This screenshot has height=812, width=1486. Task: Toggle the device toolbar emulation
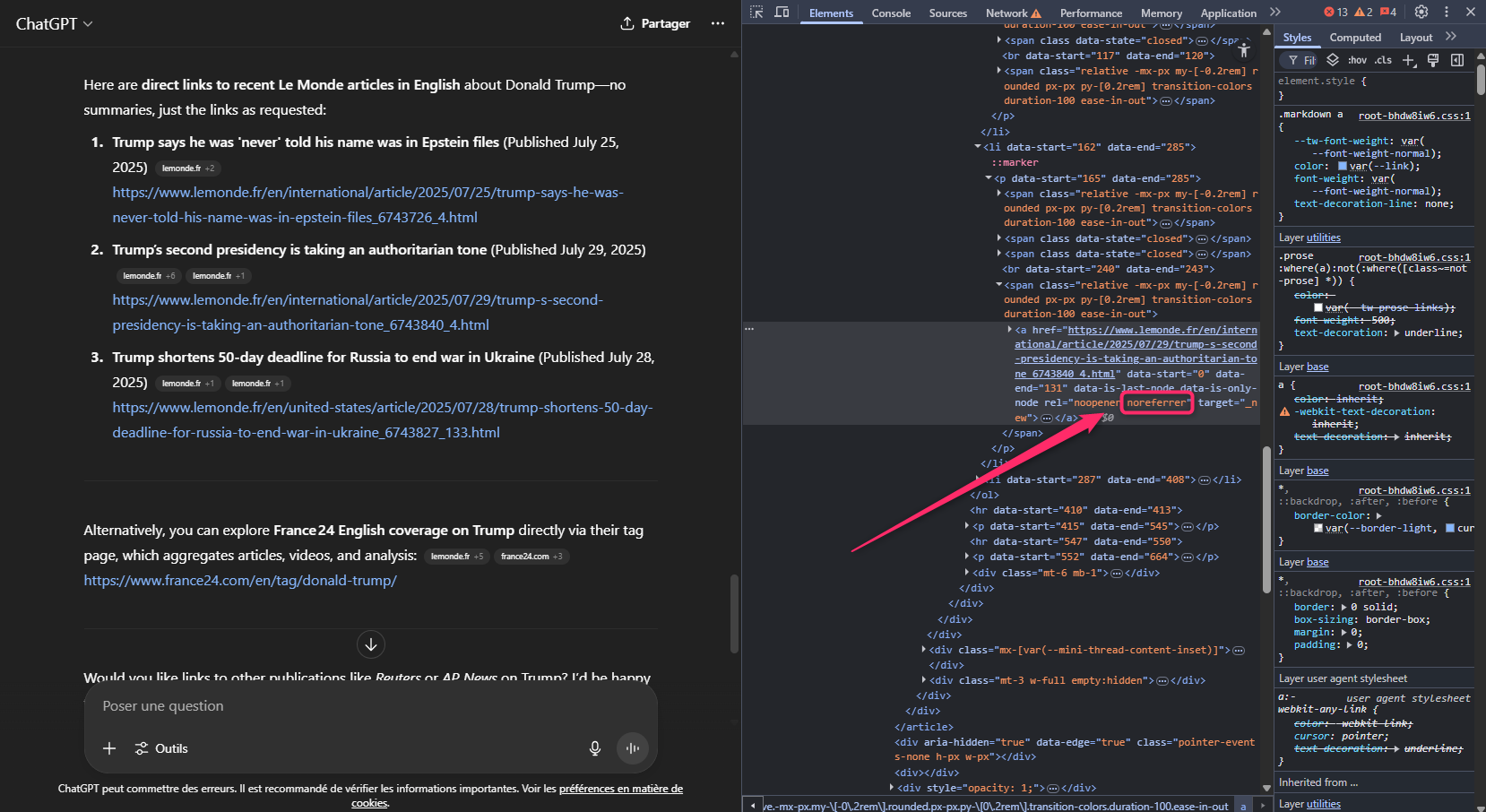tap(782, 13)
